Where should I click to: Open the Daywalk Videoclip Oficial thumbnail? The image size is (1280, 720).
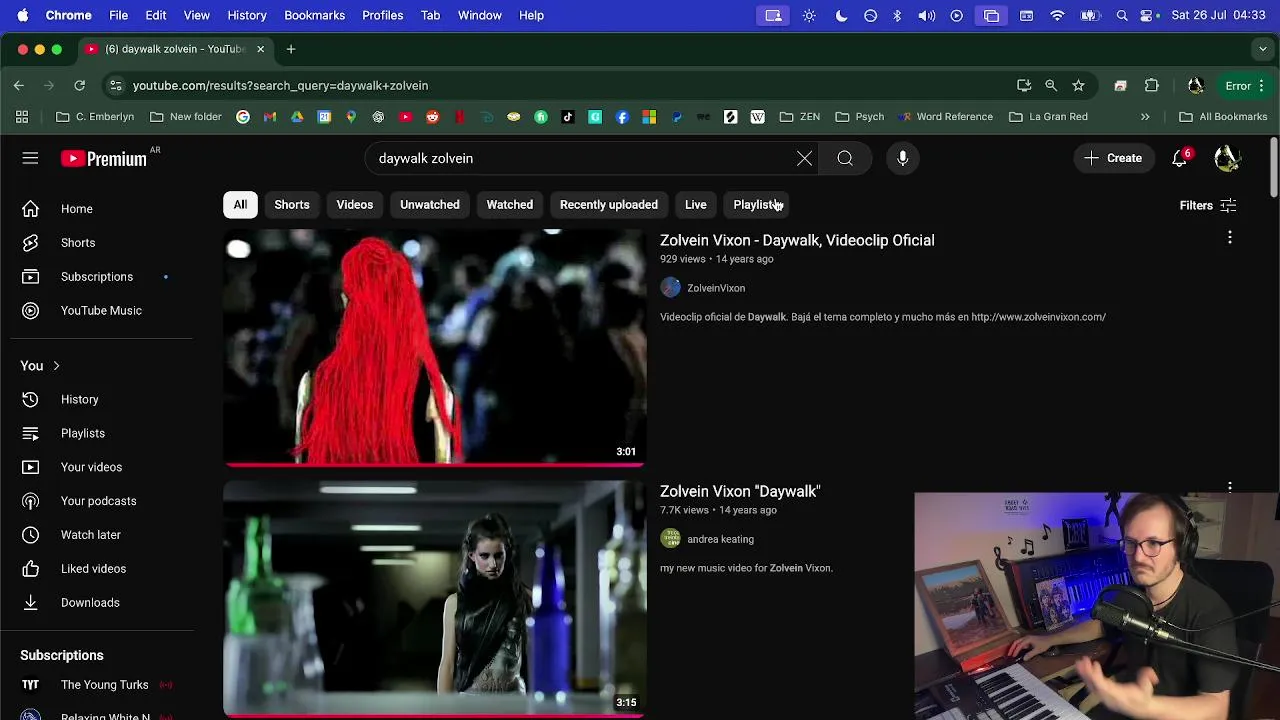tap(434, 347)
